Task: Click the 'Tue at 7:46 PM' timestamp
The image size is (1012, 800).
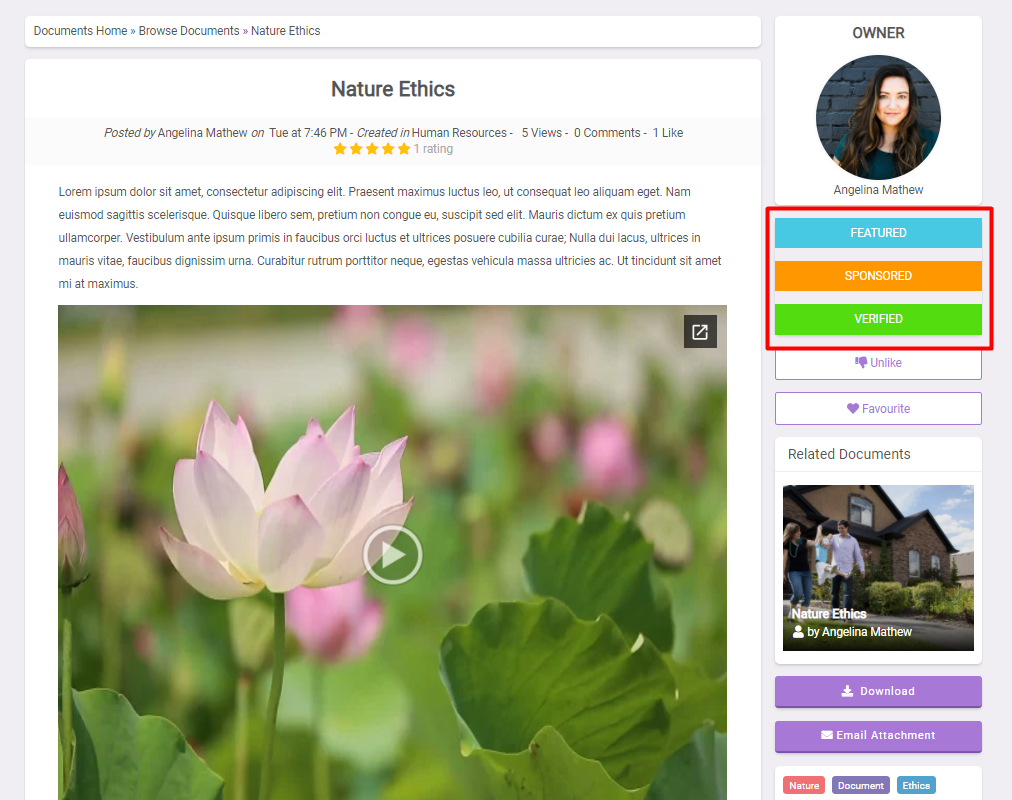Action: pos(308,133)
